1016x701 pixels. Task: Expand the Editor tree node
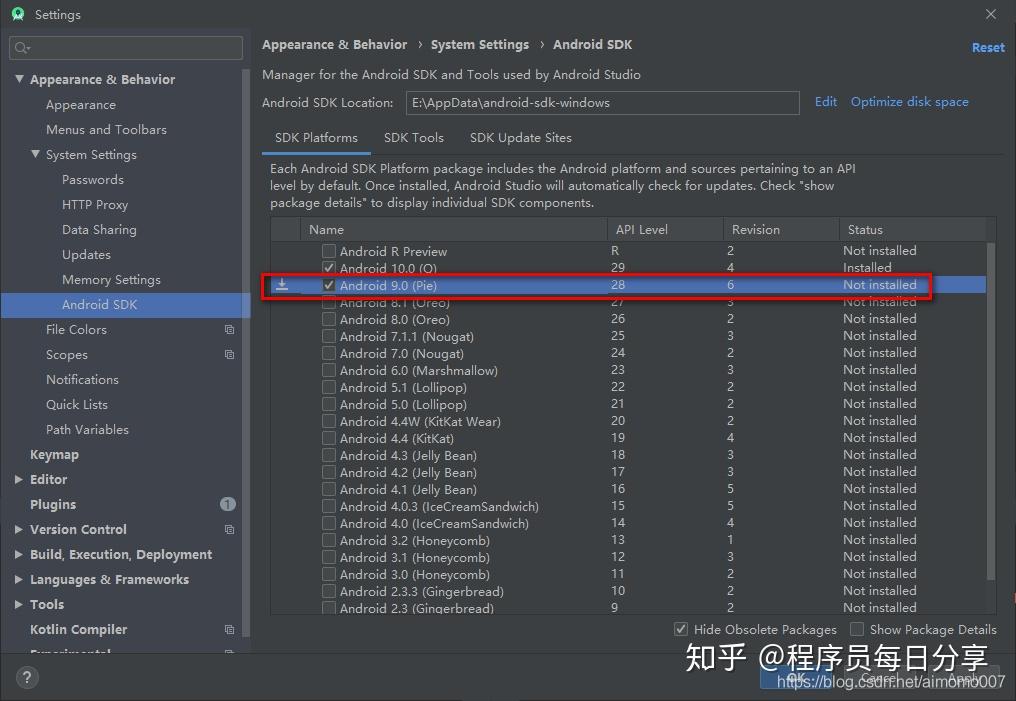click(19, 479)
